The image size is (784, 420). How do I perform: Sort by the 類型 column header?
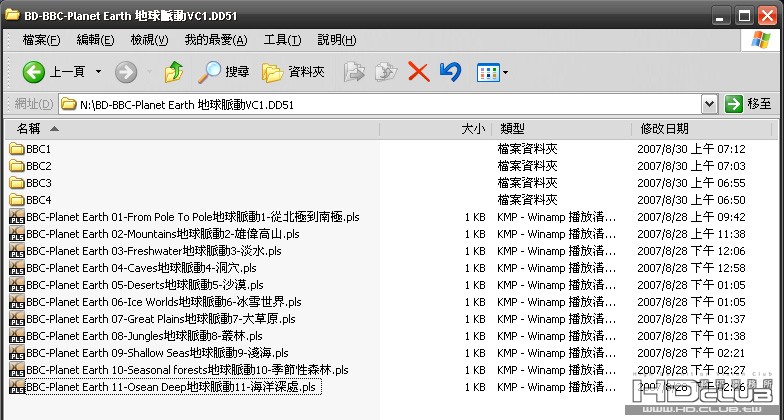click(x=562, y=129)
